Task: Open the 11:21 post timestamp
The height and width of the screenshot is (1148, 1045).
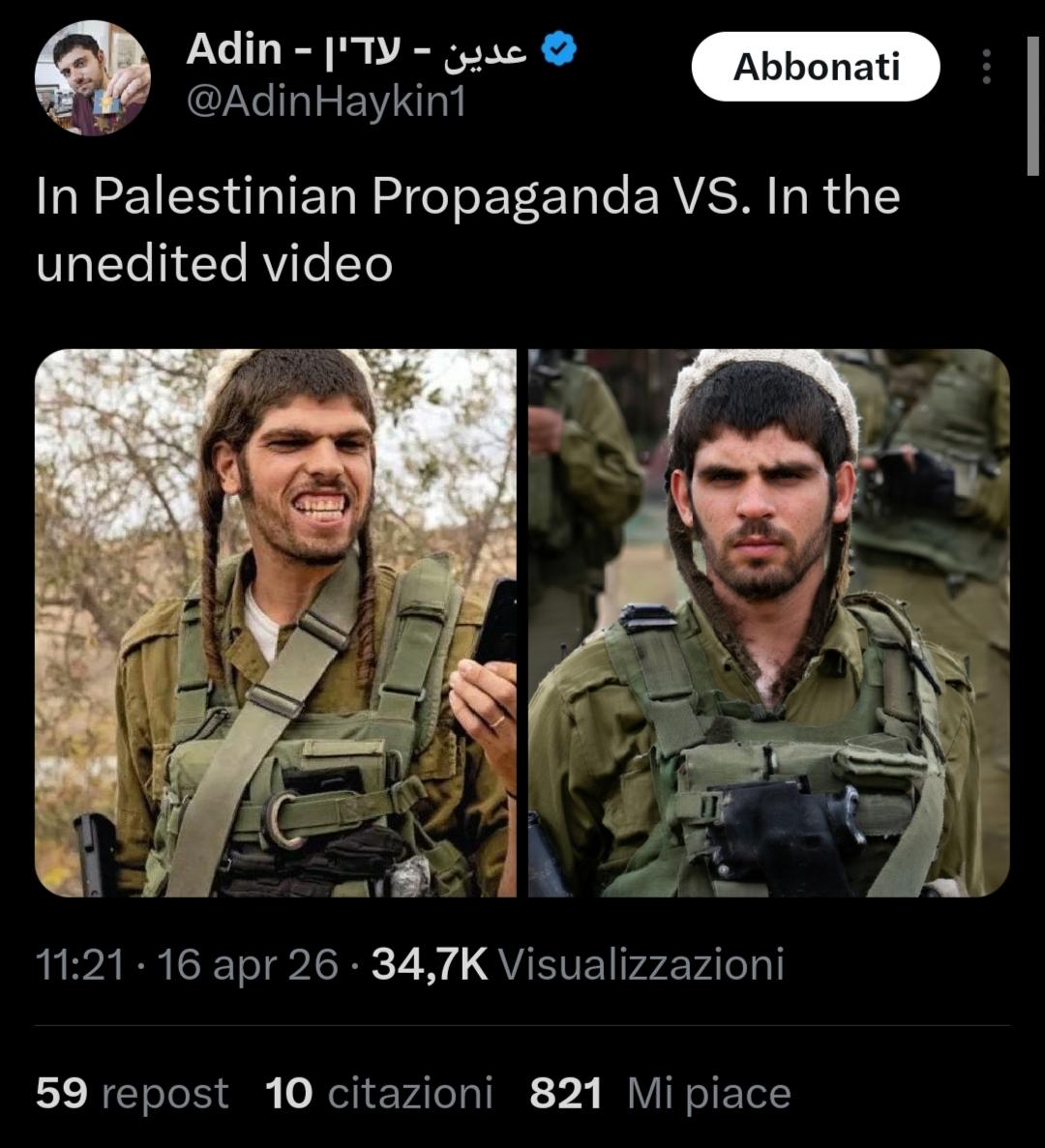Action: tap(79, 964)
